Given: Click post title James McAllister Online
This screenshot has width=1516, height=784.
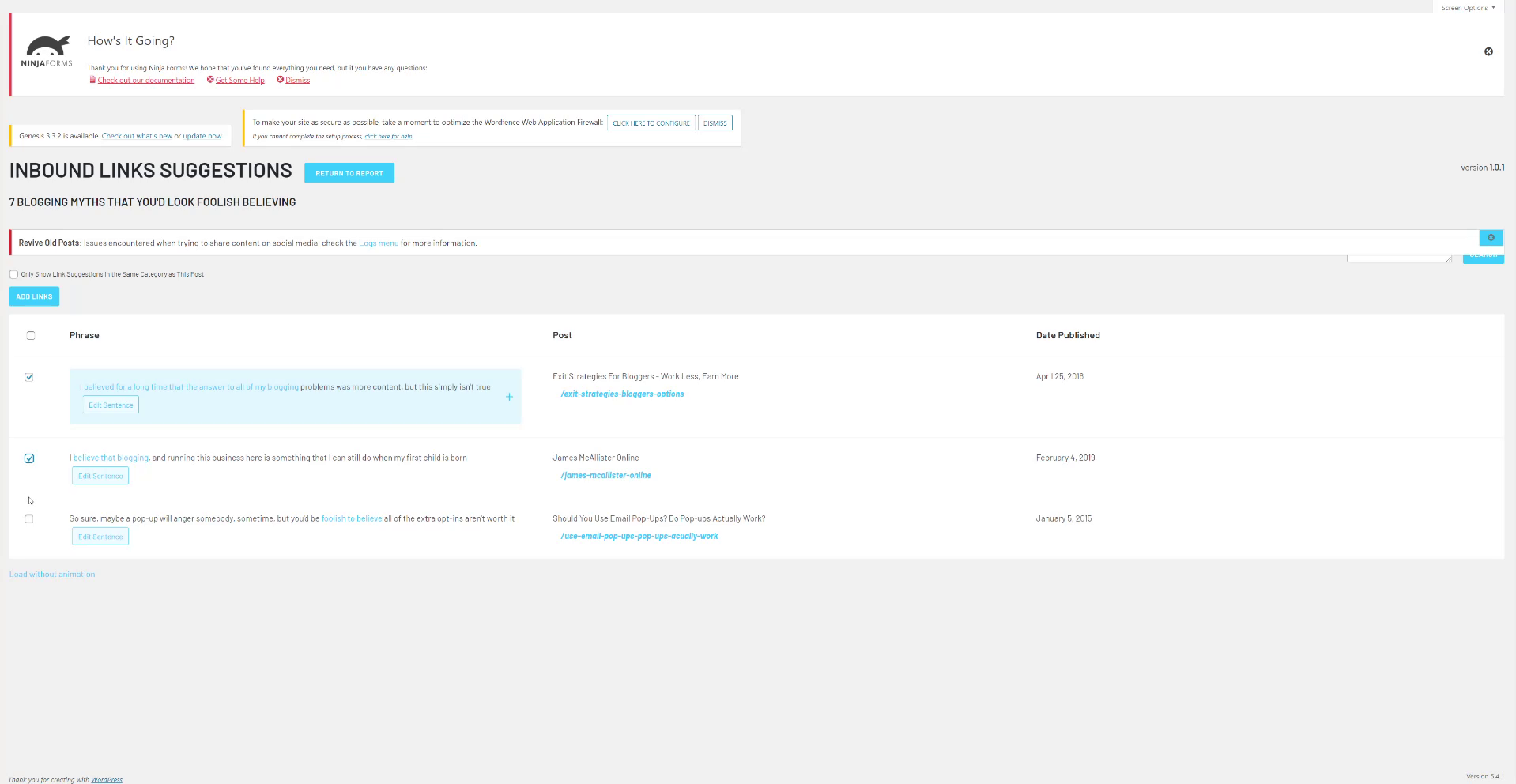Looking at the screenshot, I should click(x=596, y=458).
